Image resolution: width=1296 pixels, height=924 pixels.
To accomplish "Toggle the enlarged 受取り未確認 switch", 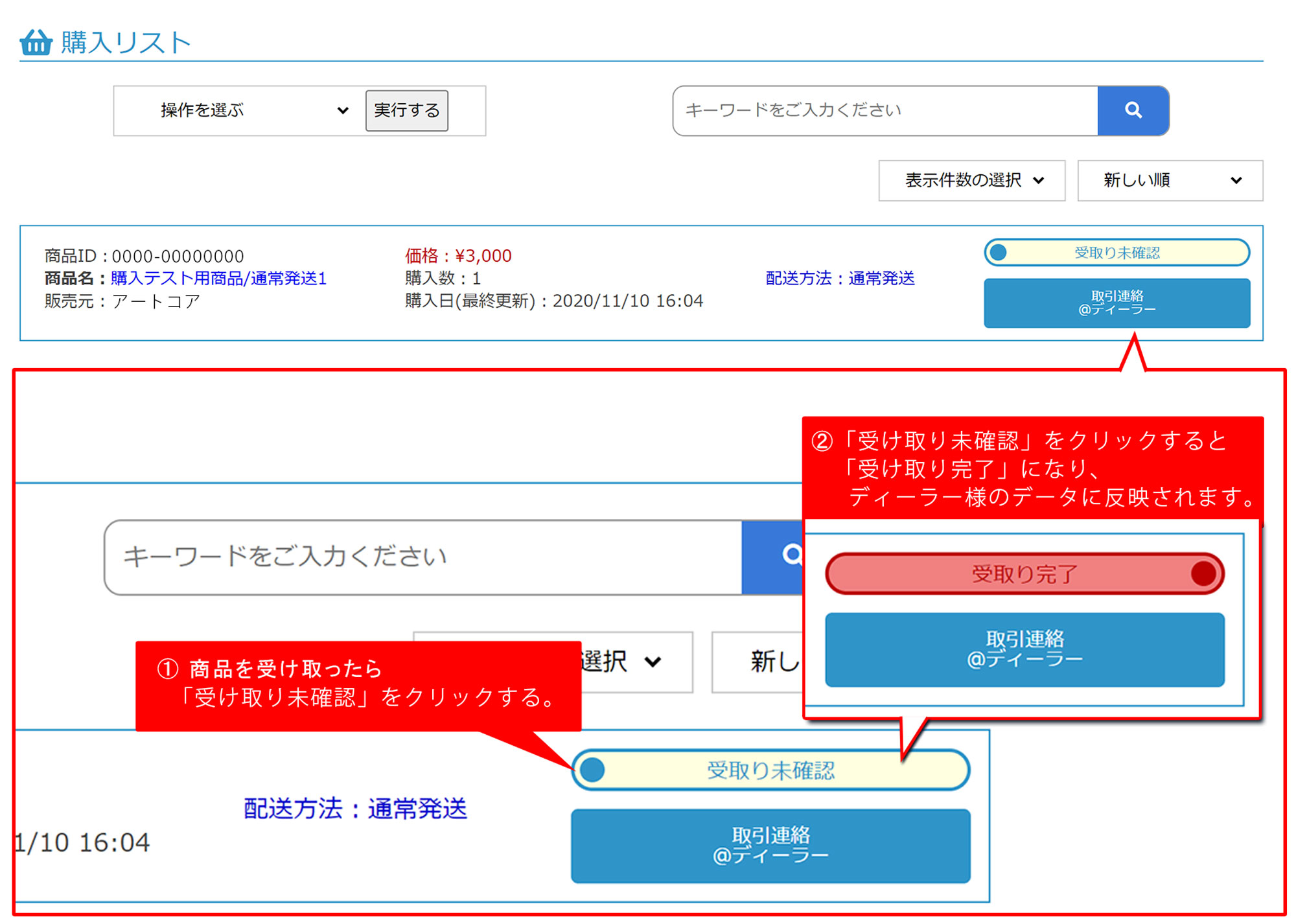I will [x=770, y=770].
